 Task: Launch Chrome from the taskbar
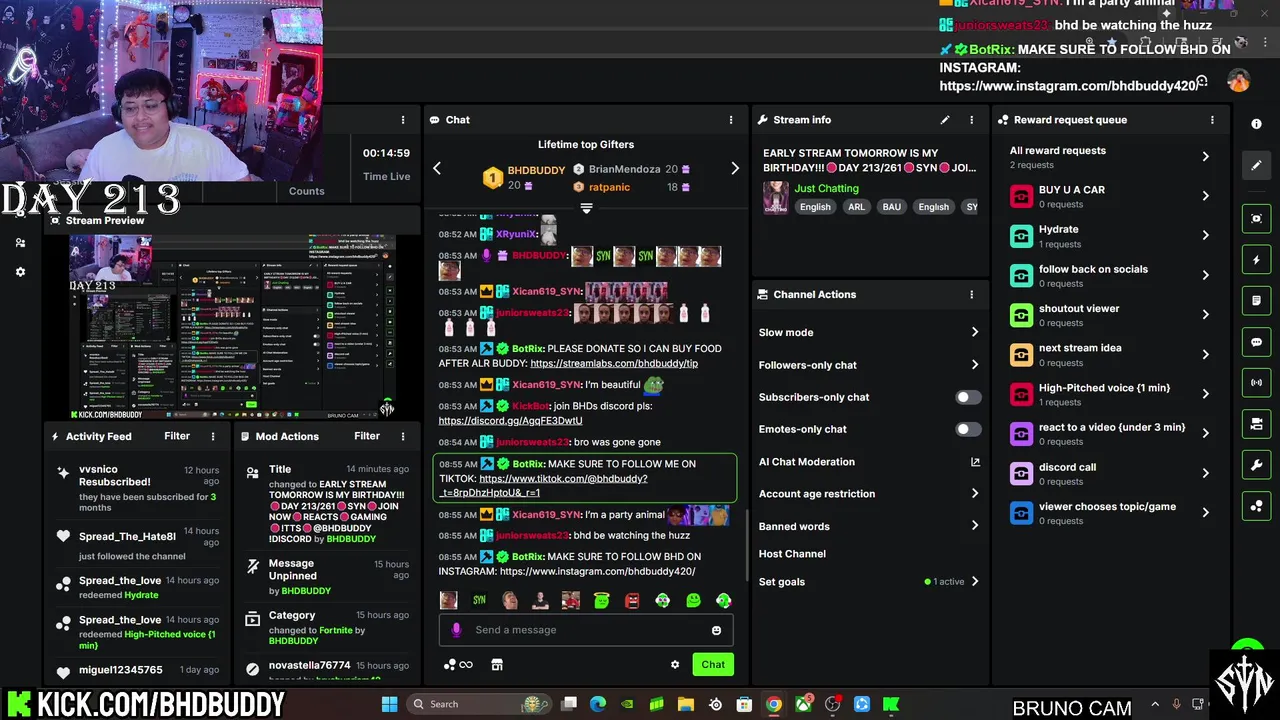(x=773, y=704)
